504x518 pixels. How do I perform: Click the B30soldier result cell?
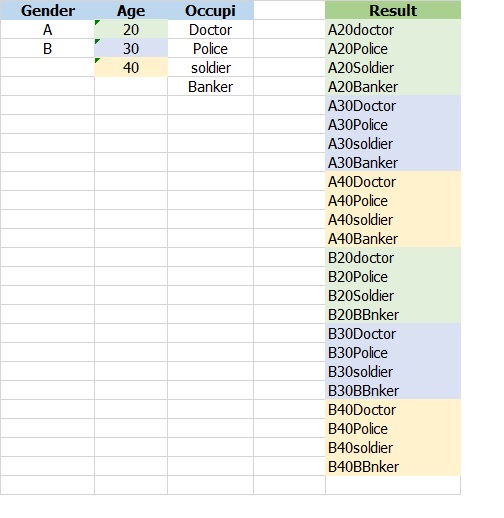(393, 371)
